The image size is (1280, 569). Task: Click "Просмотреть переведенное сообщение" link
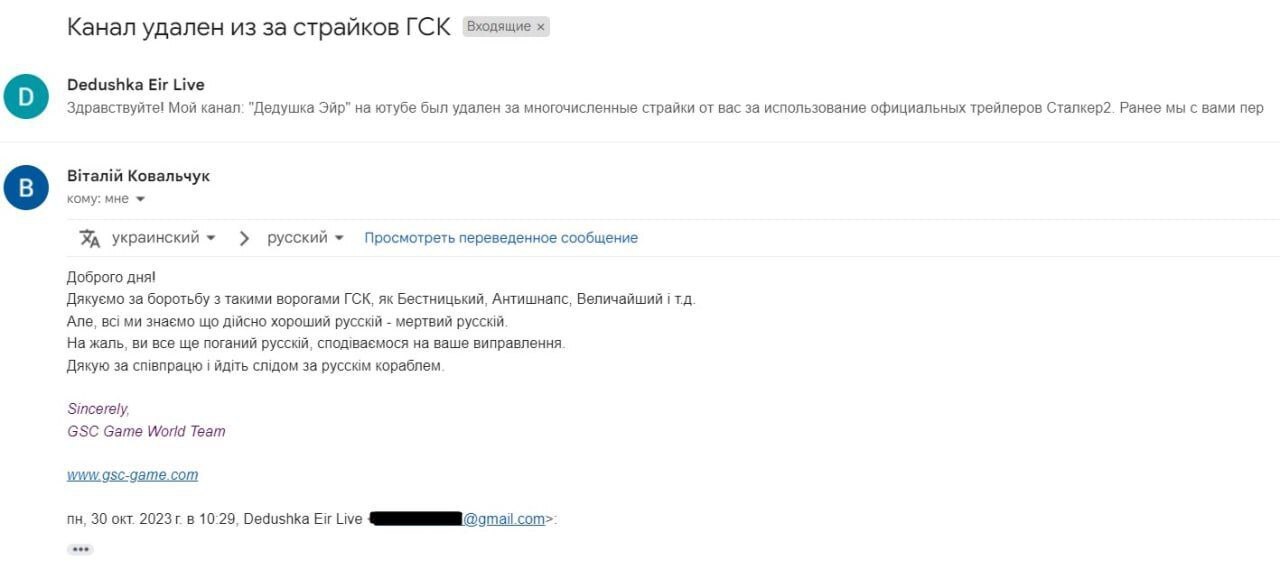click(x=501, y=238)
